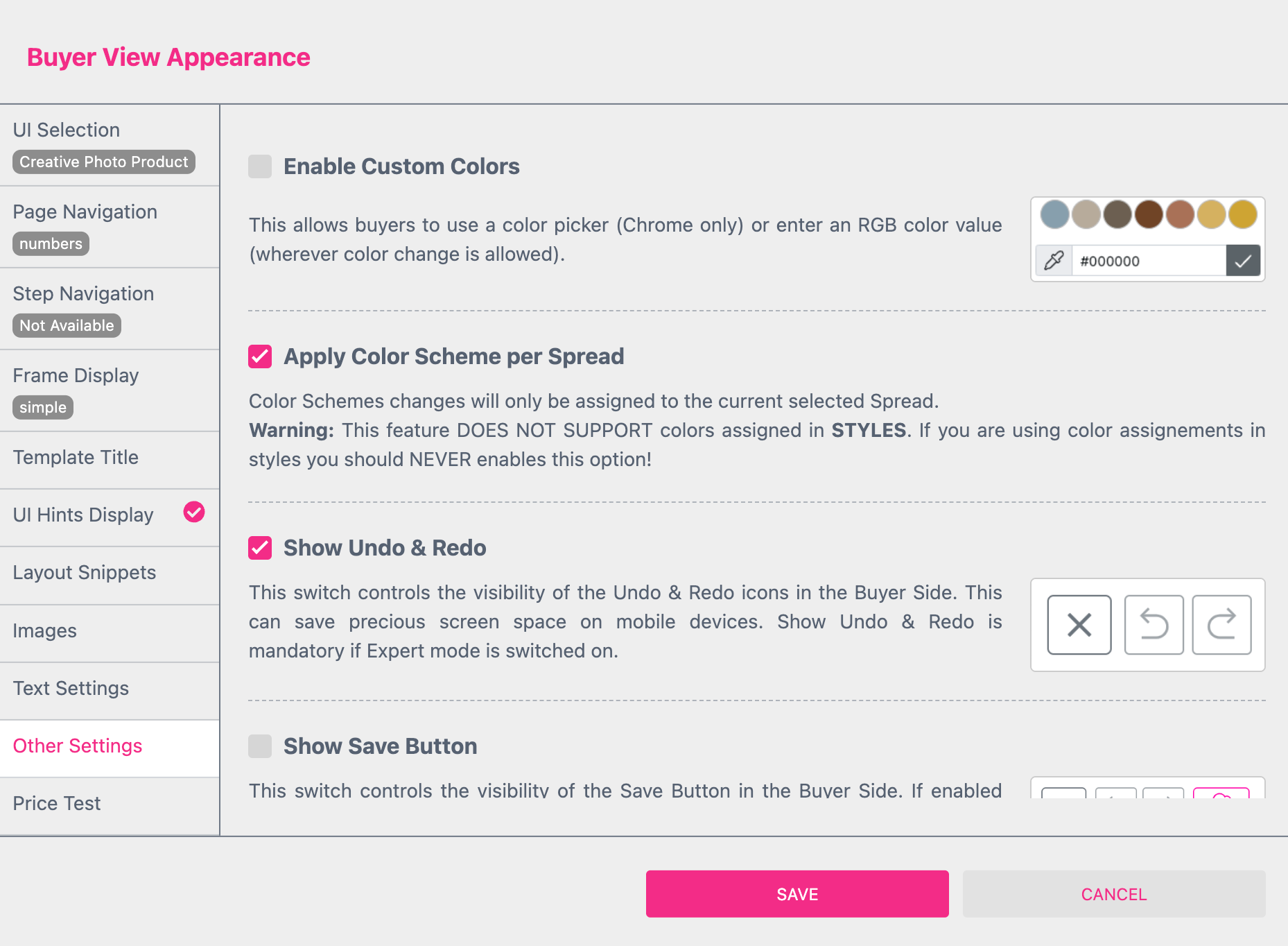The image size is (1288, 946).
Task: Enable the Custom Colors checkbox
Action: pyautogui.click(x=259, y=166)
